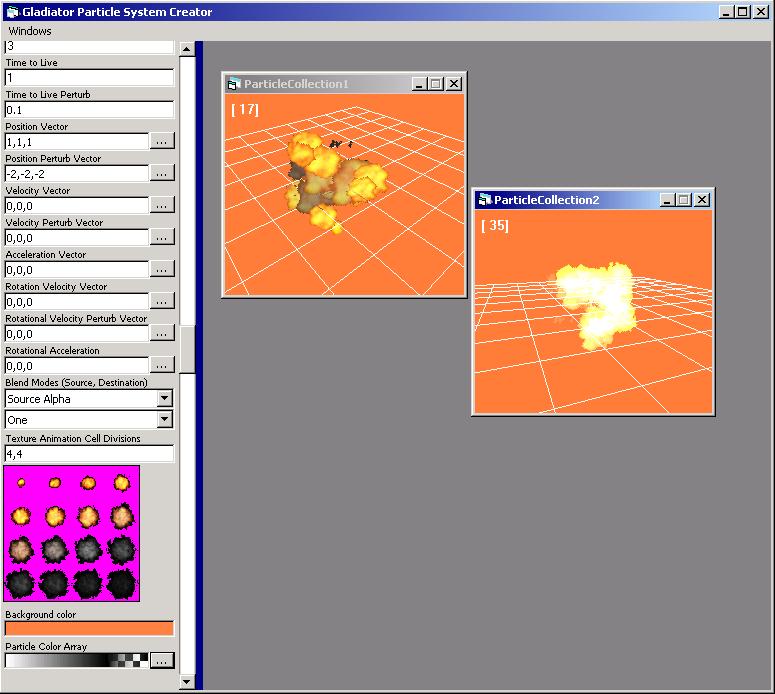Click the ParticleCollection2 fire viewport

coord(593,311)
